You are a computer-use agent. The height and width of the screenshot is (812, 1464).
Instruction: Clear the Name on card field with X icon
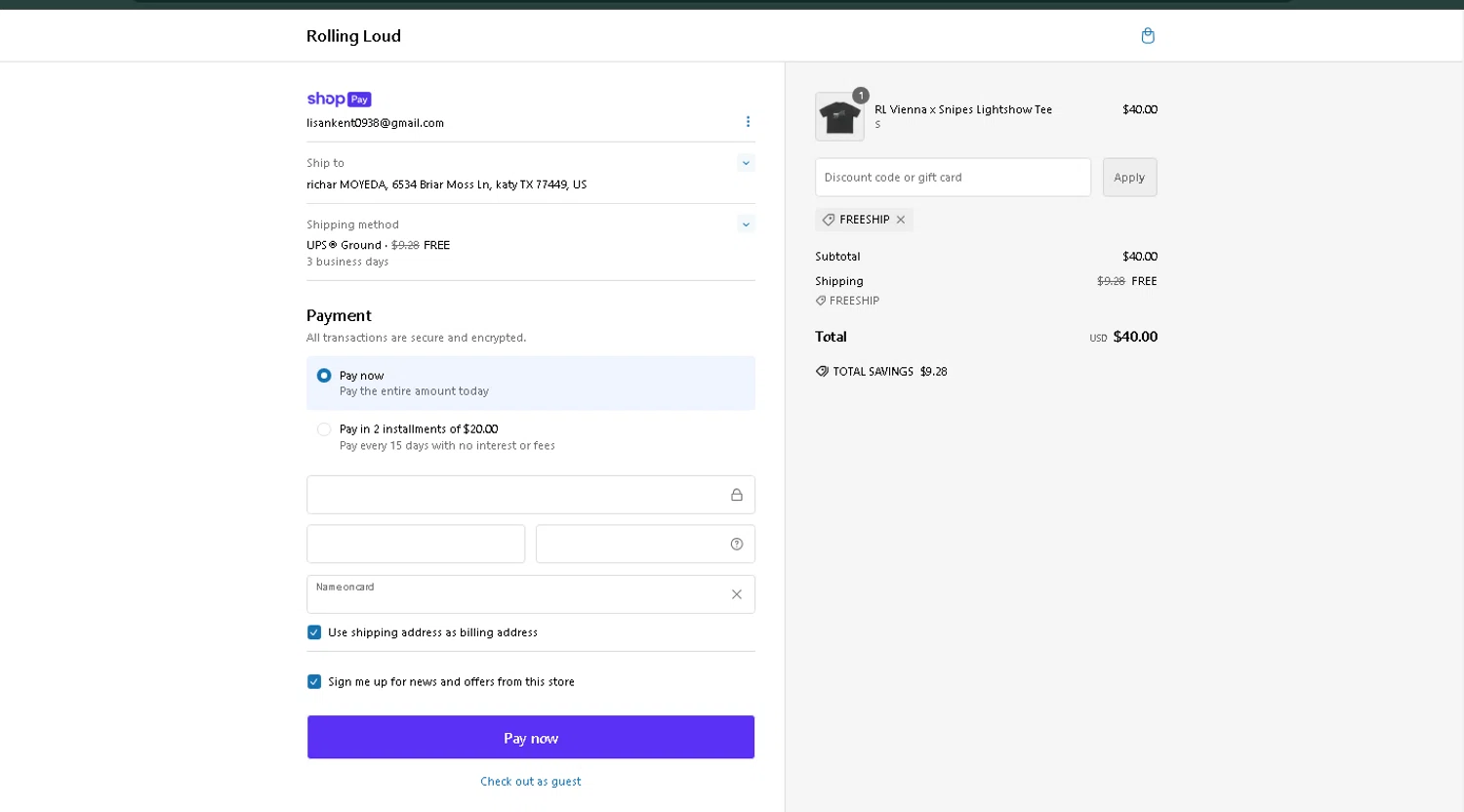click(x=737, y=594)
